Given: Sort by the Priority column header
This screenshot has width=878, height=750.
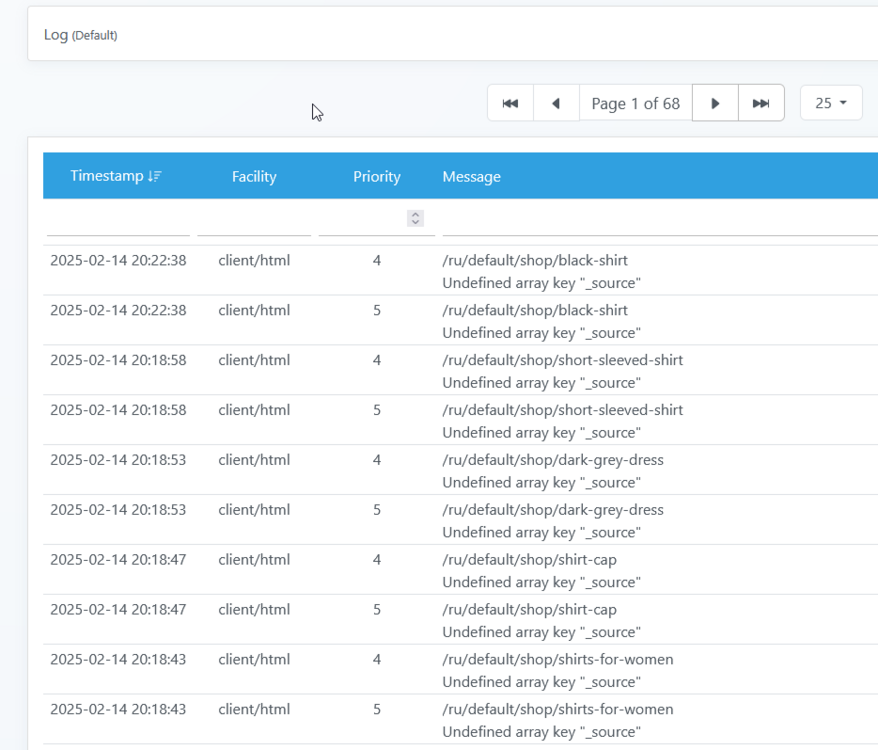Looking at the screenshot, I should pos(377,177).
